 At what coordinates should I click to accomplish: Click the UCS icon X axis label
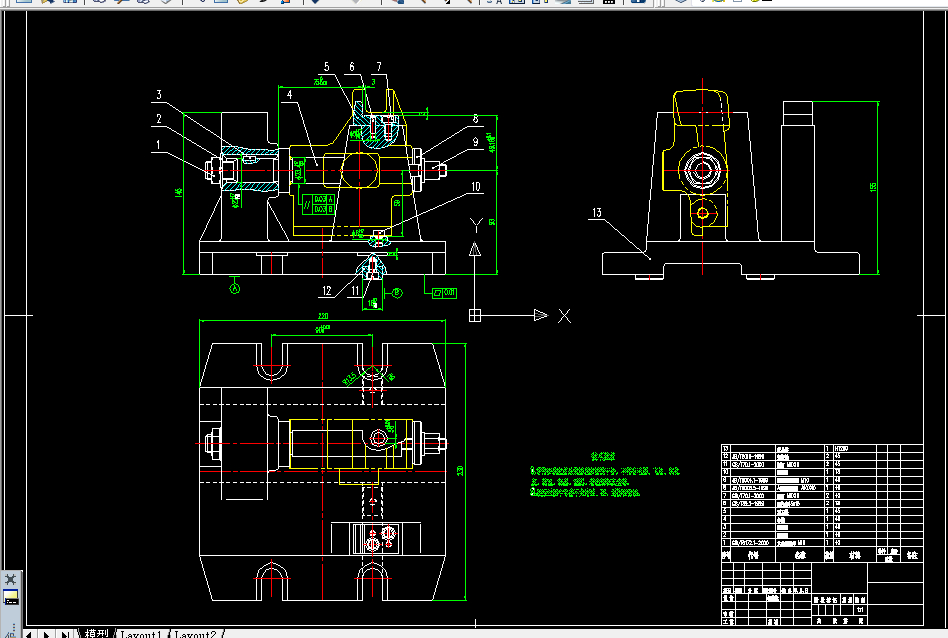click(x=564, y=316)
